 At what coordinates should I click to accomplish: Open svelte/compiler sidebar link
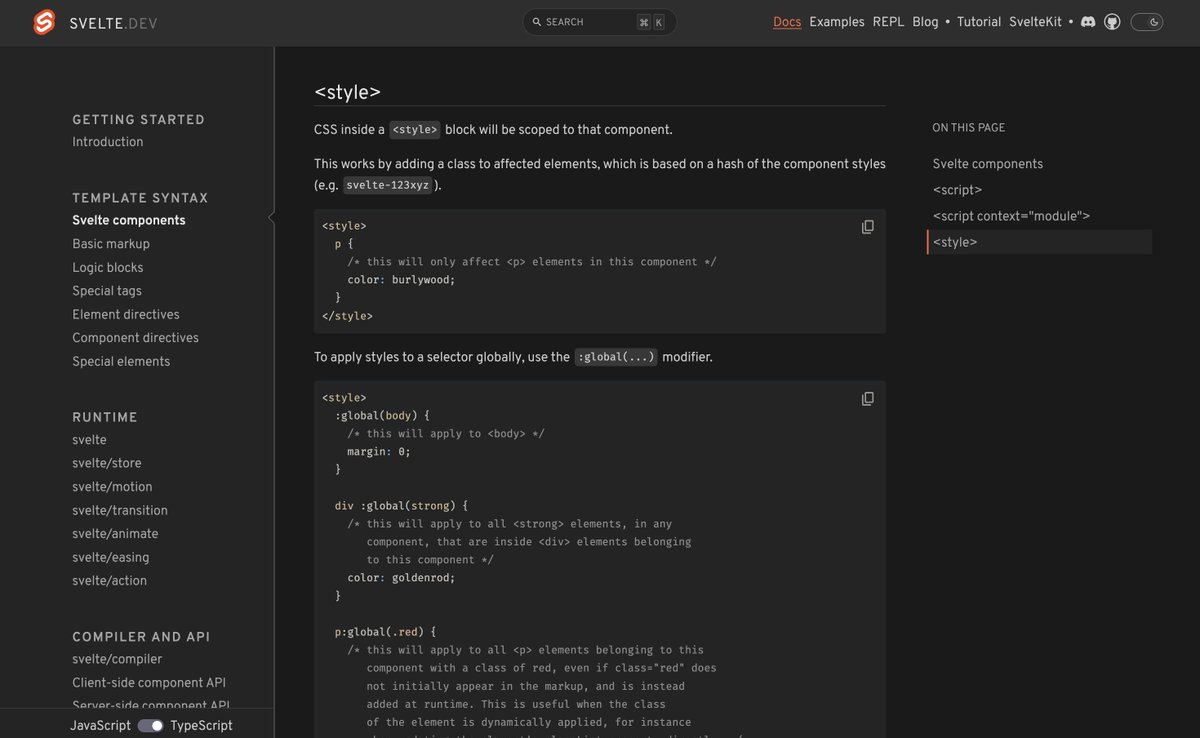pos(117,659)
